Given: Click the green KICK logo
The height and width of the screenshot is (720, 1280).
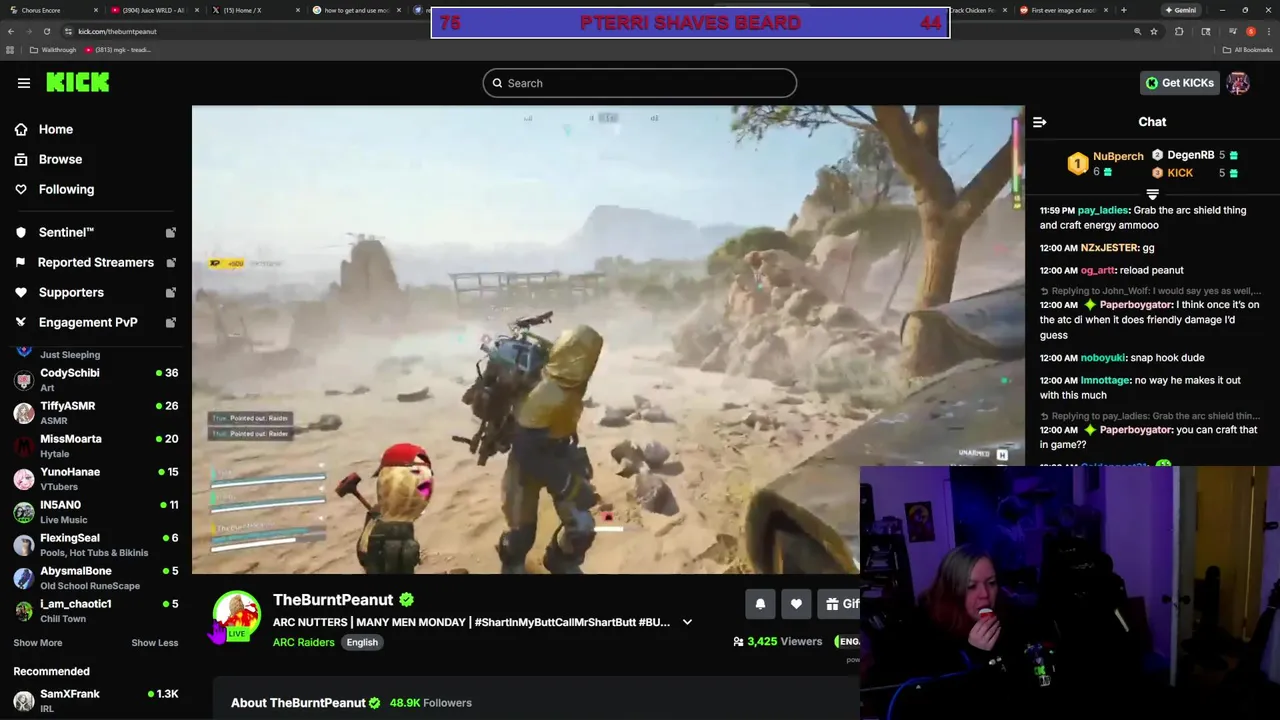Looking at the screenshot, I should (78, 82).
